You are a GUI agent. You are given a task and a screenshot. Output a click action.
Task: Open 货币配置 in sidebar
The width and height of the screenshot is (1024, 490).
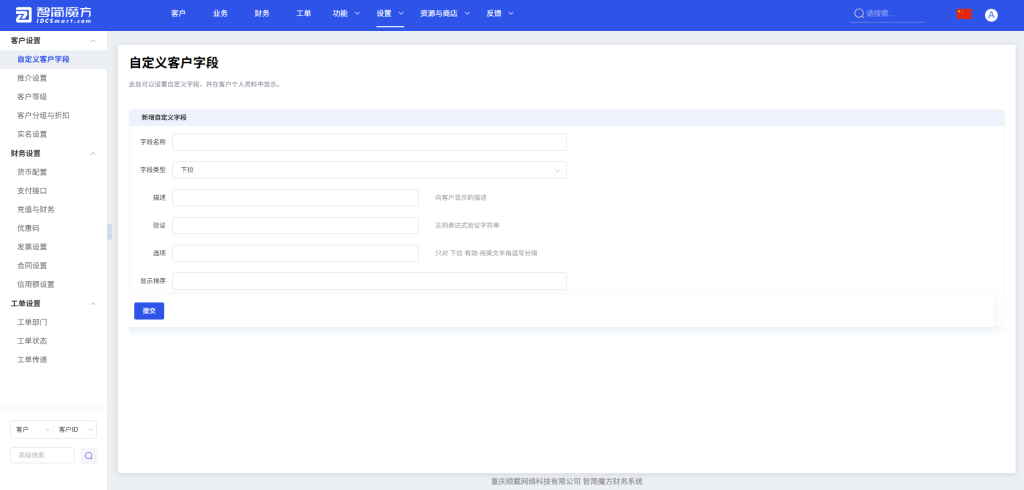(32, 172)
